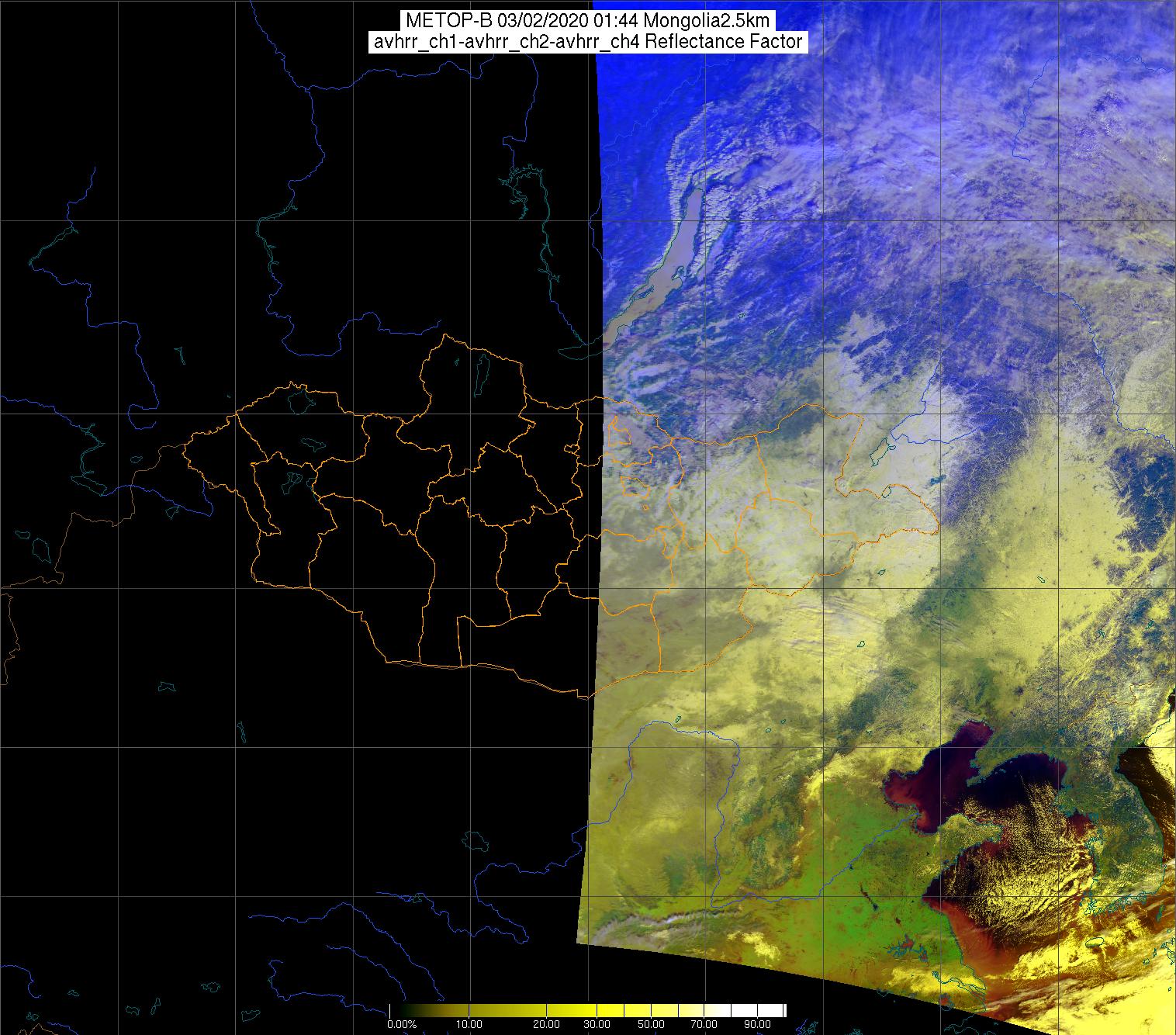
Task: Click the '20.00' colorbar label
Action: coord(548,1026)
